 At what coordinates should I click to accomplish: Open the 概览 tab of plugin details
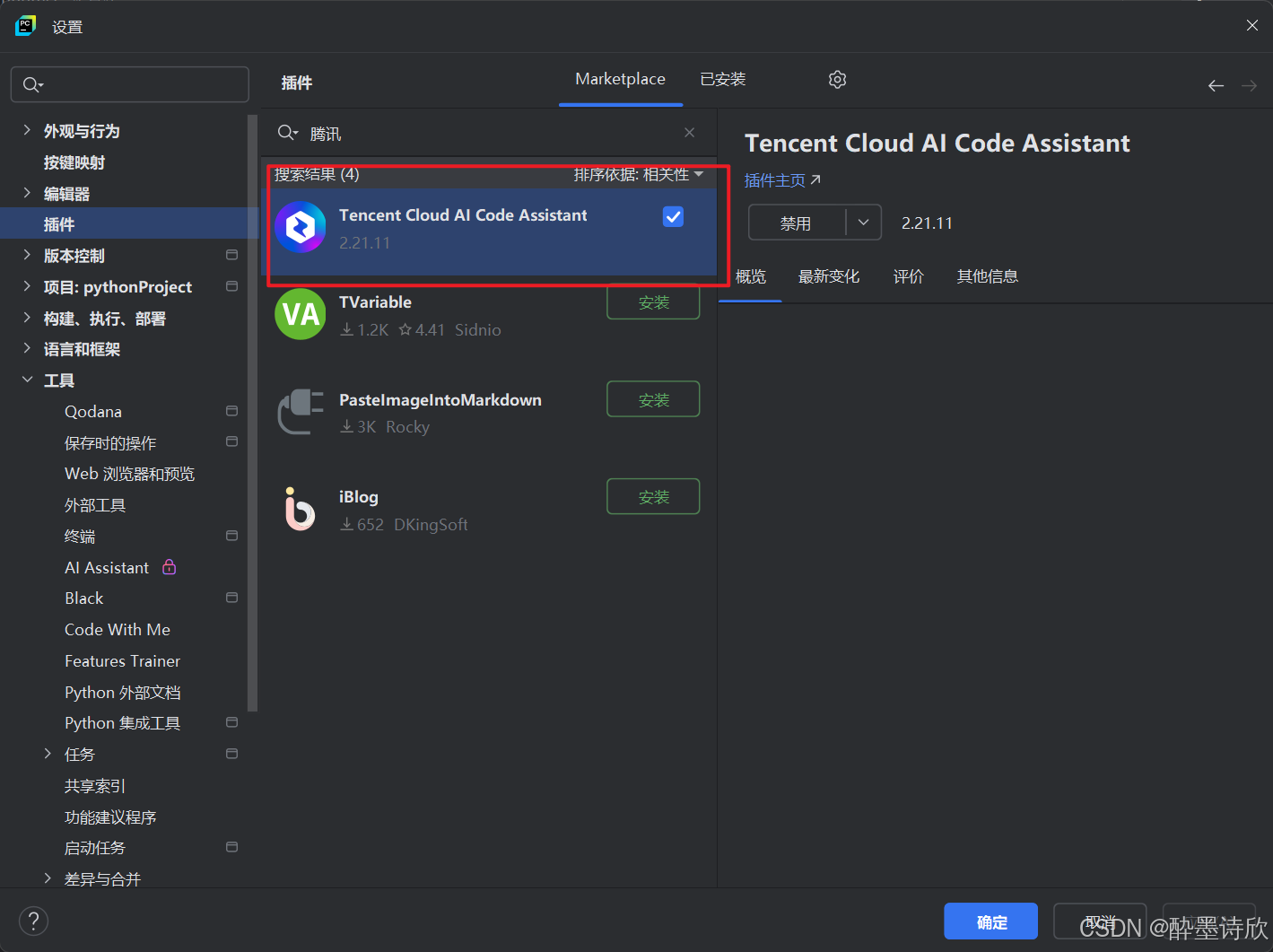751,276
